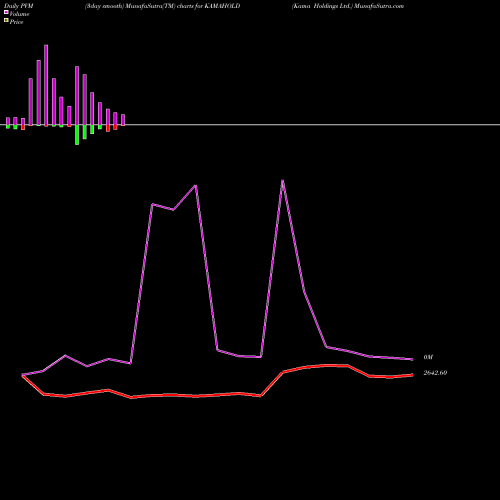Click the Volume legend color swatch

[x=6, y=12]
